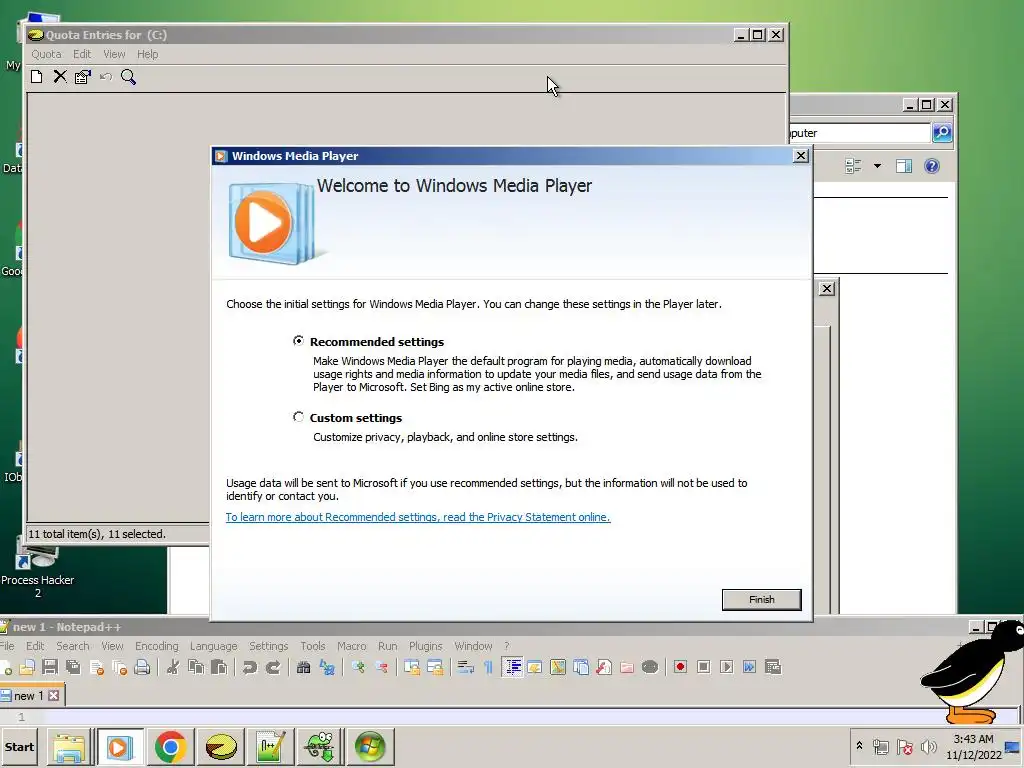Click Notepad++ Record Macro red dot

(680, 667)
